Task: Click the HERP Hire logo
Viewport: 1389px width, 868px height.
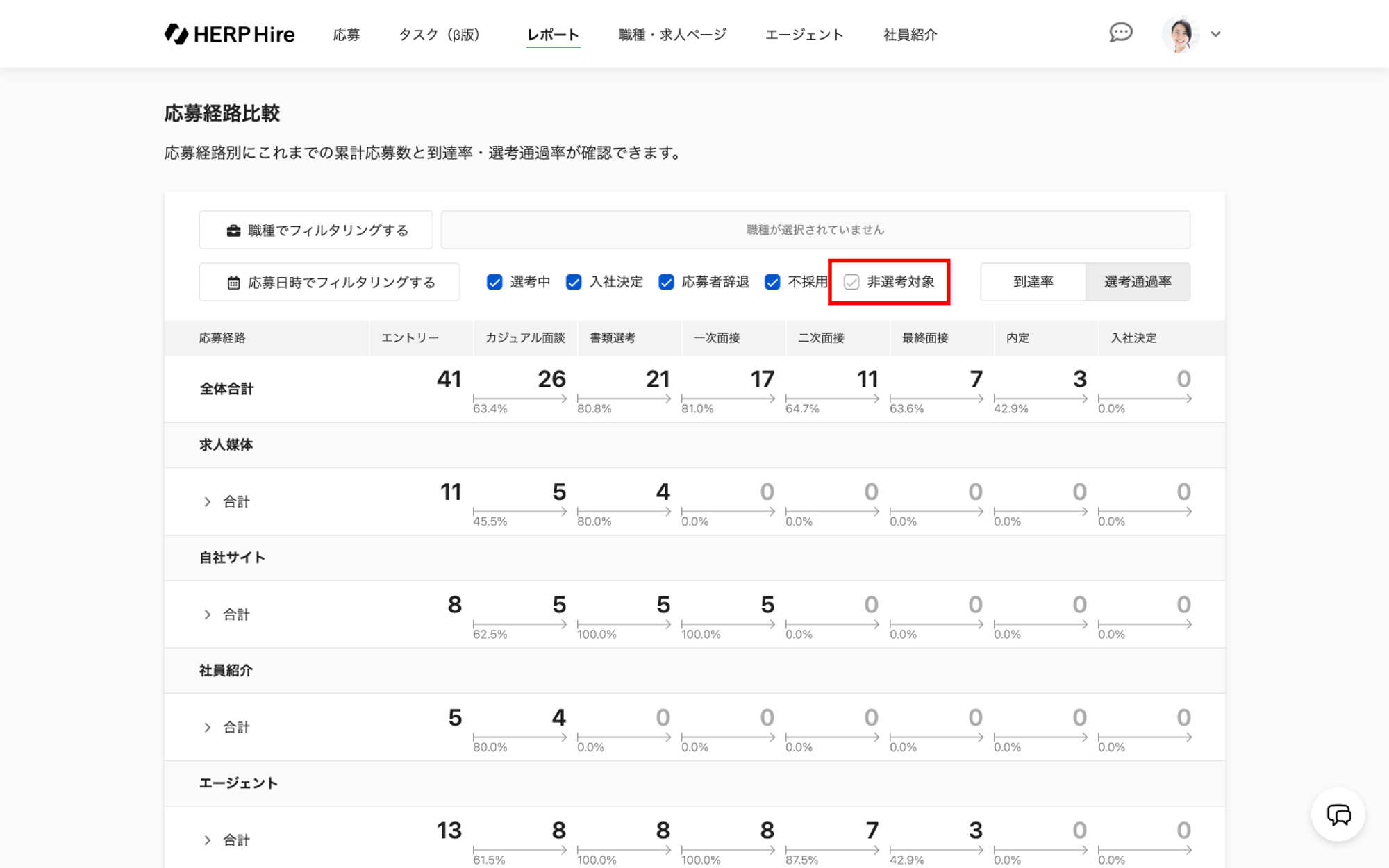Action: click(x=230, y=34)
